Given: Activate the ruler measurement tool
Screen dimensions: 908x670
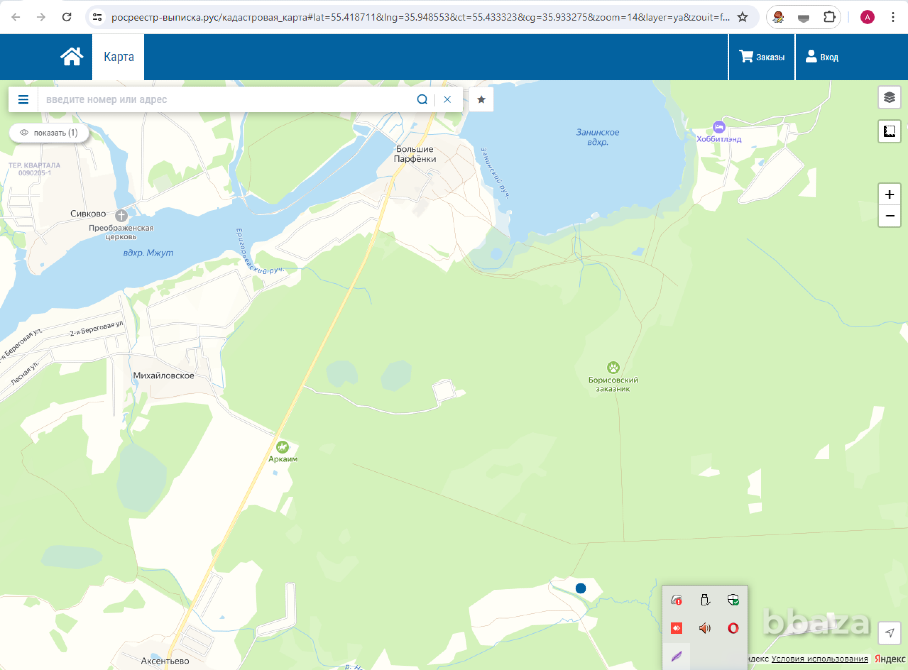Looking at the screenshot, I should 889,131.
